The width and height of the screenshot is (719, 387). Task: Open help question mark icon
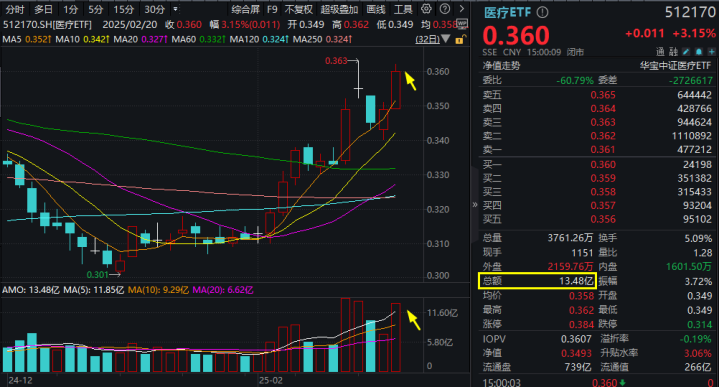click(444, 9)
